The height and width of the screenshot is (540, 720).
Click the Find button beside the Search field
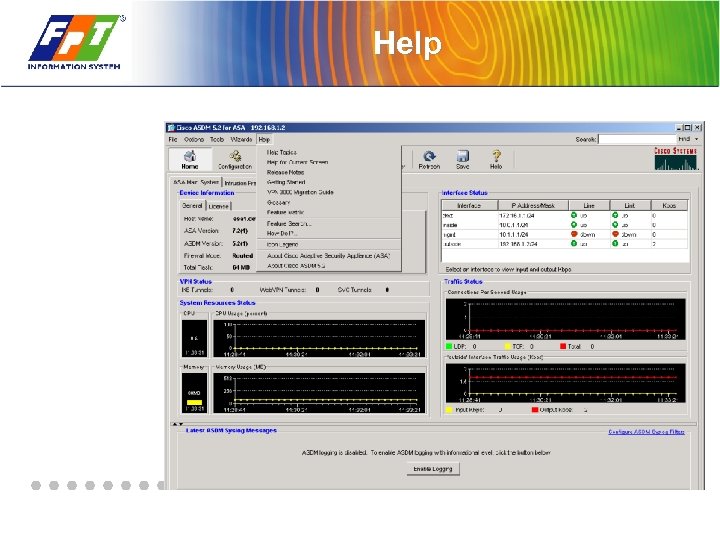[x=684, y=139]
